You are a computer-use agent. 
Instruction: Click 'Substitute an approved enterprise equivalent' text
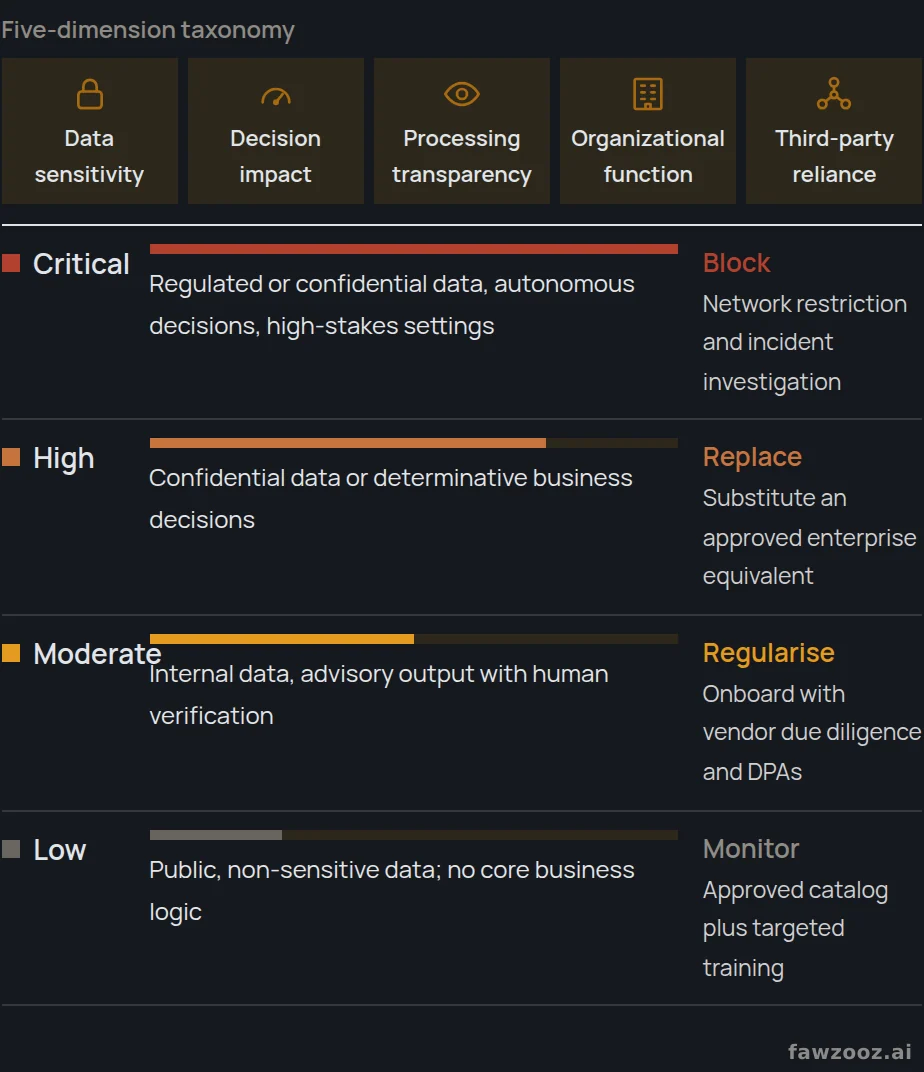click(x=809, y=537)
